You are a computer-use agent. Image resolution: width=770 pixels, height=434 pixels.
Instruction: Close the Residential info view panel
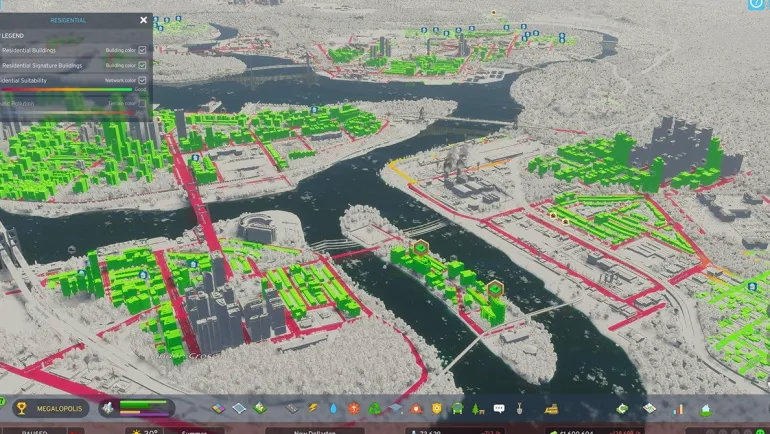[143, 20]
